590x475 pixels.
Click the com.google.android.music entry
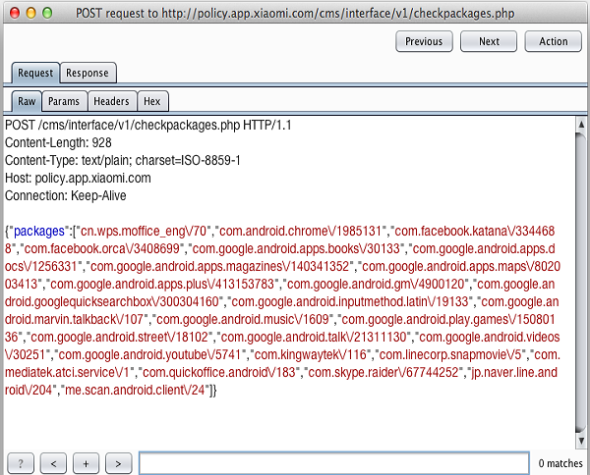click(x=243, y=320)
